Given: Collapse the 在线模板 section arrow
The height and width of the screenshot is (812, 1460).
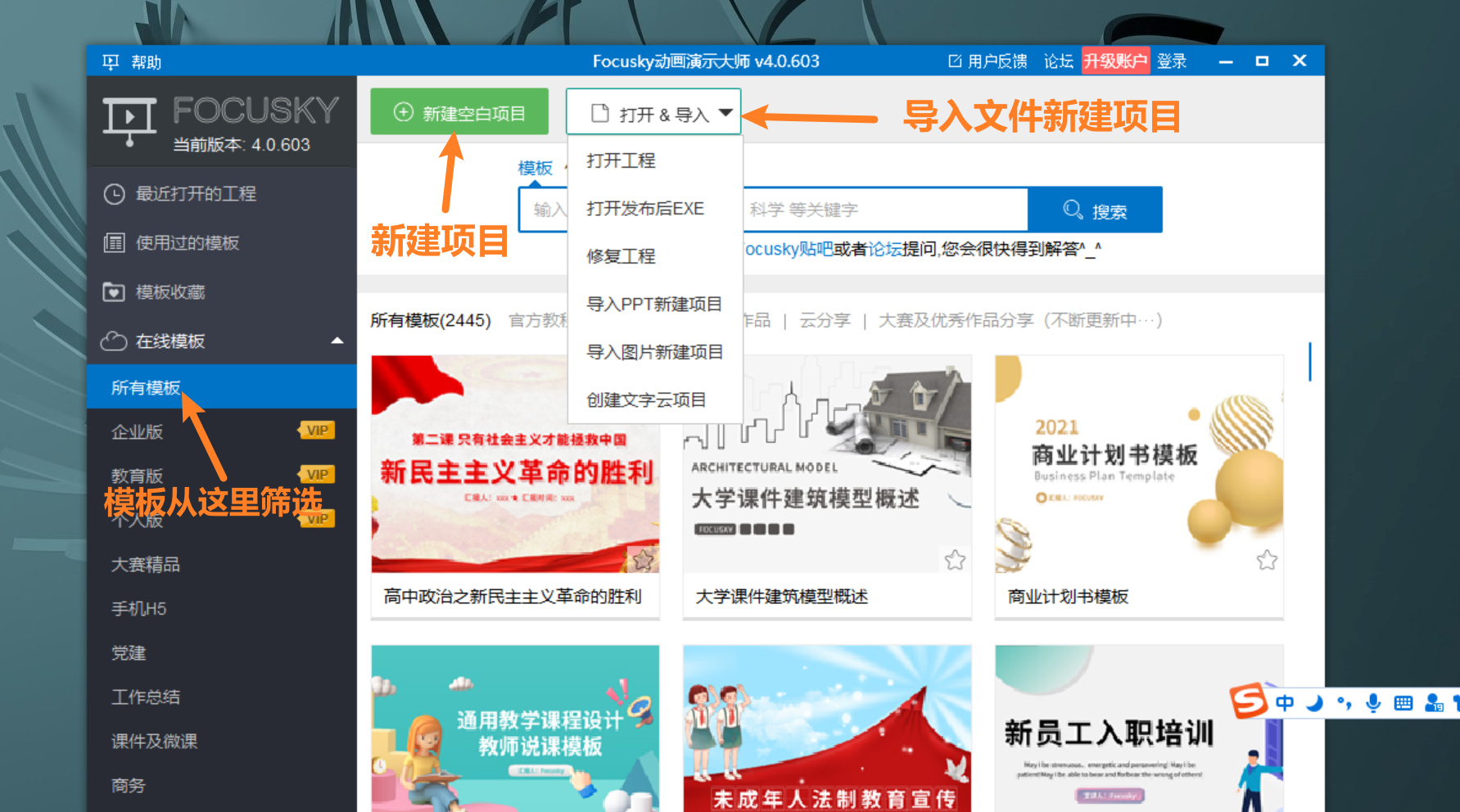Looking at the screenshot, I should [337, 341].
